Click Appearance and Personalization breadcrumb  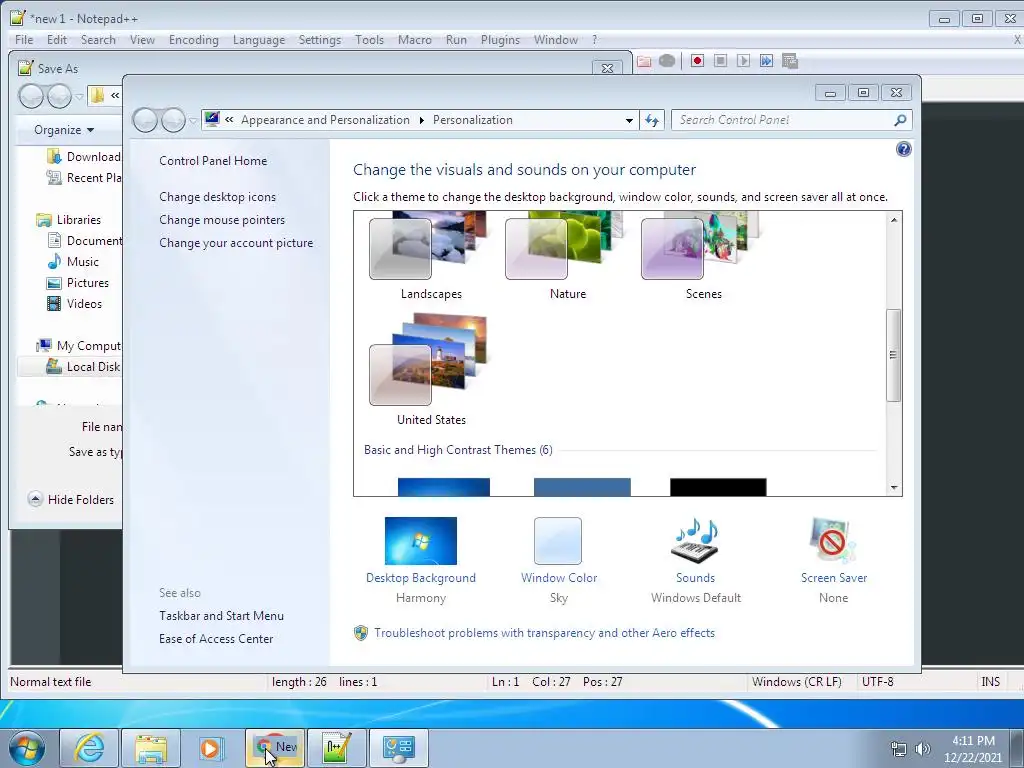click(x=325, y=120)
